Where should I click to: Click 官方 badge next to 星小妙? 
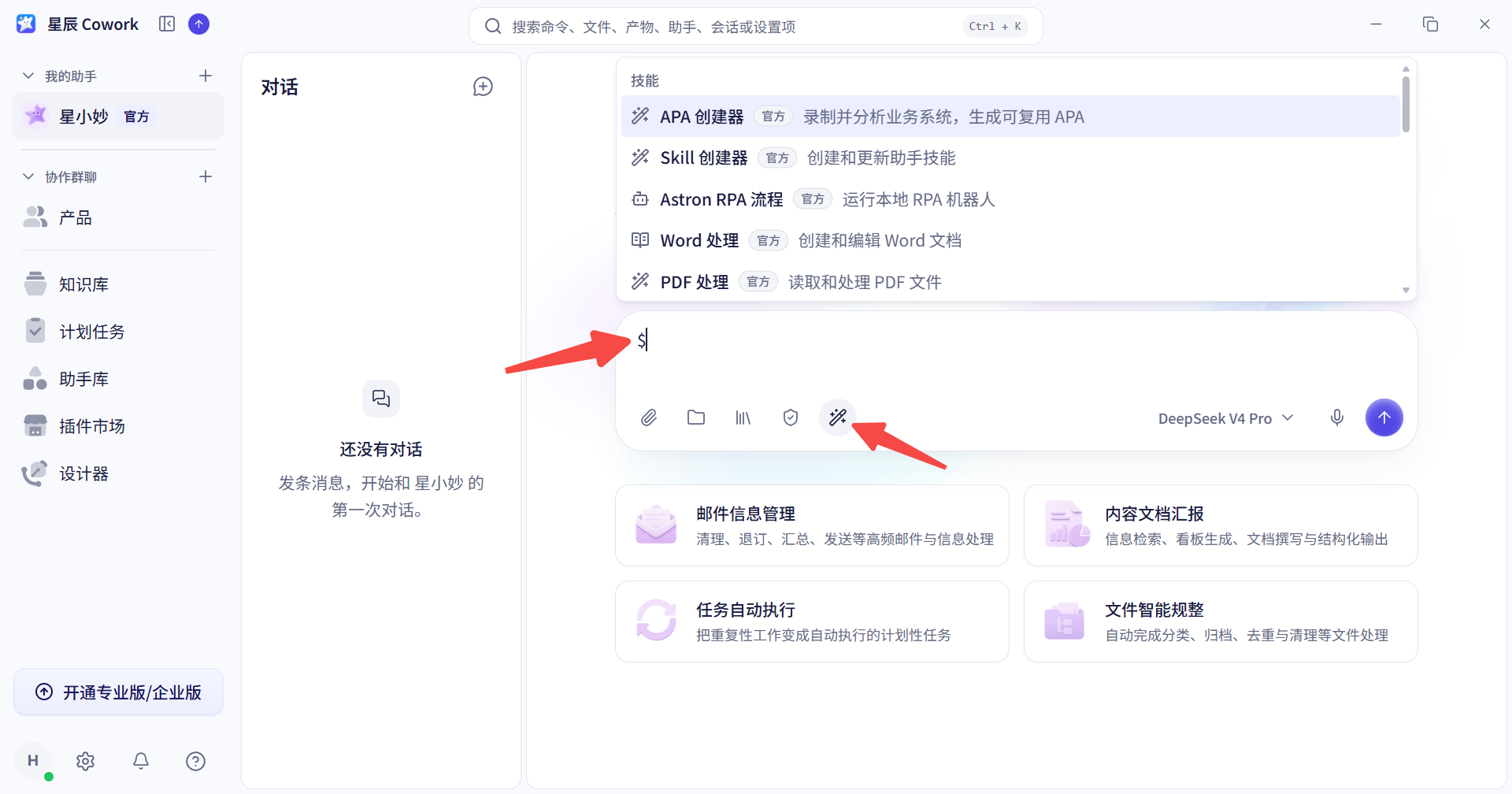click(137, 117)
